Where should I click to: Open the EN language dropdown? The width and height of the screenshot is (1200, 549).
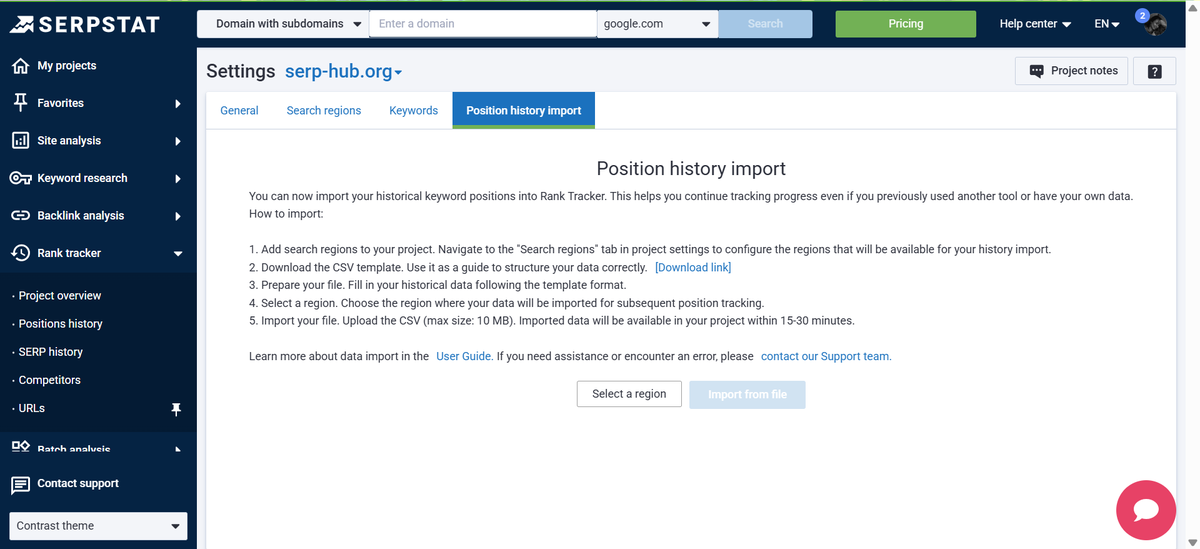(x=1106, y=24)
